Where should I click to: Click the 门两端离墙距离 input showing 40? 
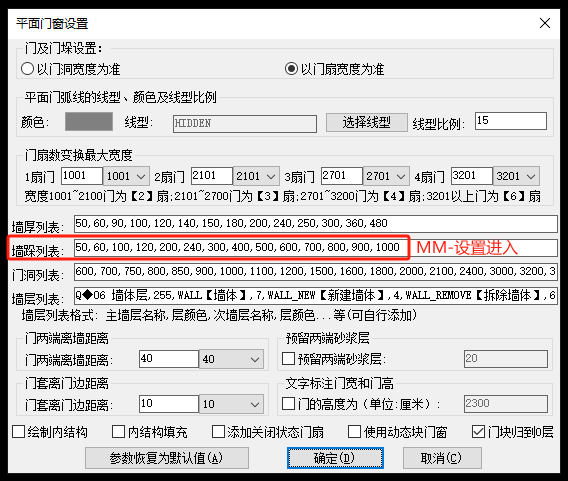click(x=169, y=359)
